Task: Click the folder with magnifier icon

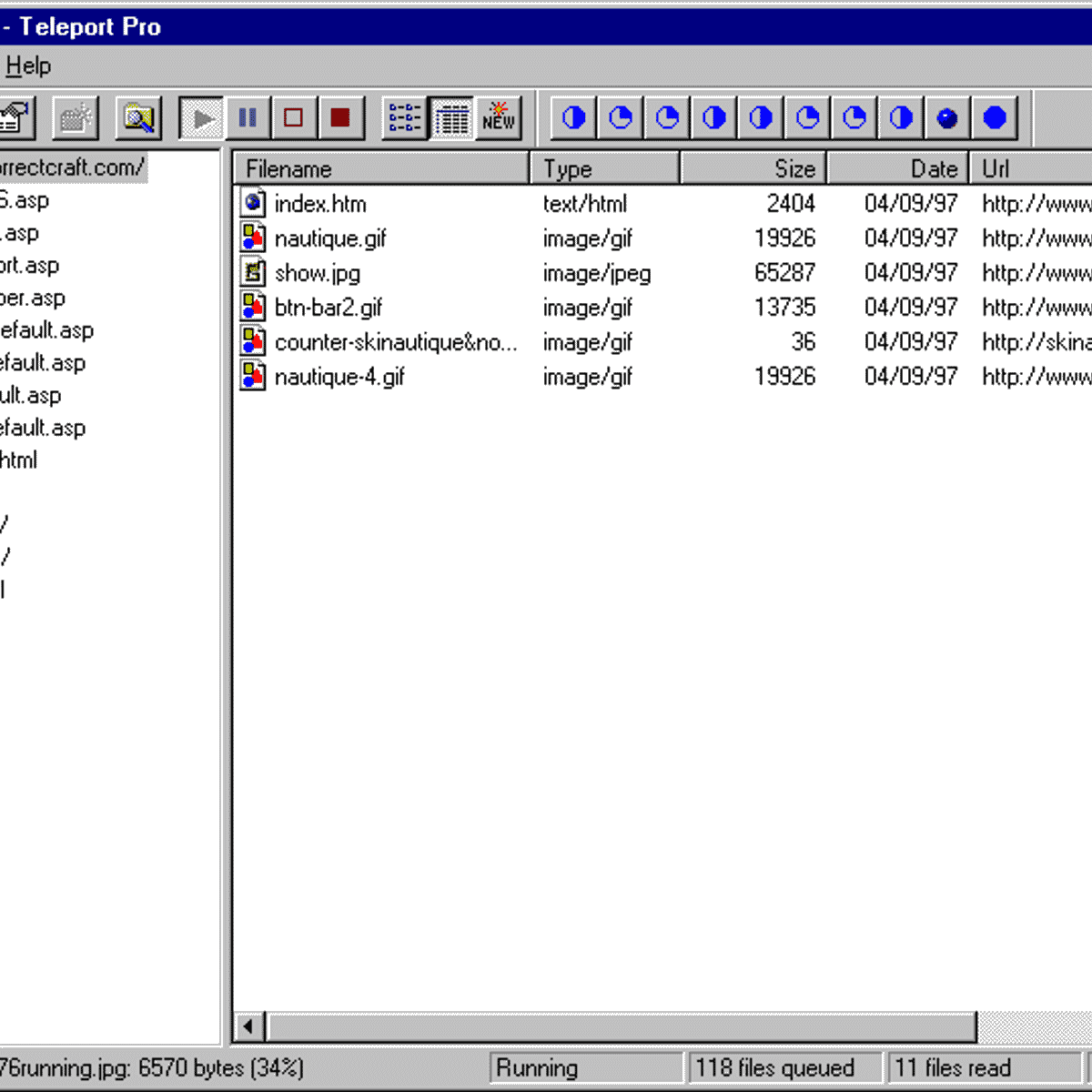Action: coord(138,117)
